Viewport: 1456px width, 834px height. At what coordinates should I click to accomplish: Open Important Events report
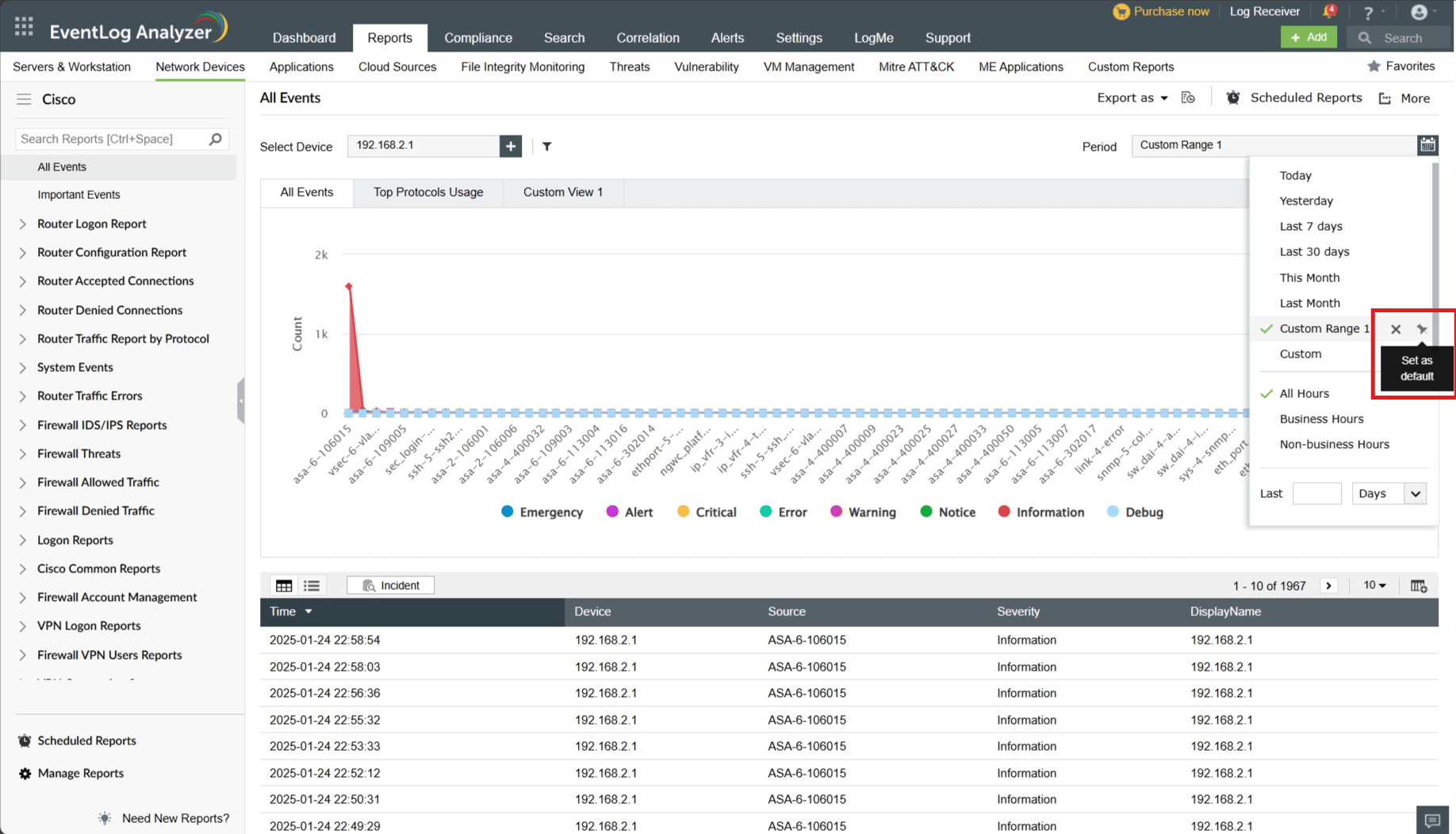pyautogui.click(x=79, y=195)
